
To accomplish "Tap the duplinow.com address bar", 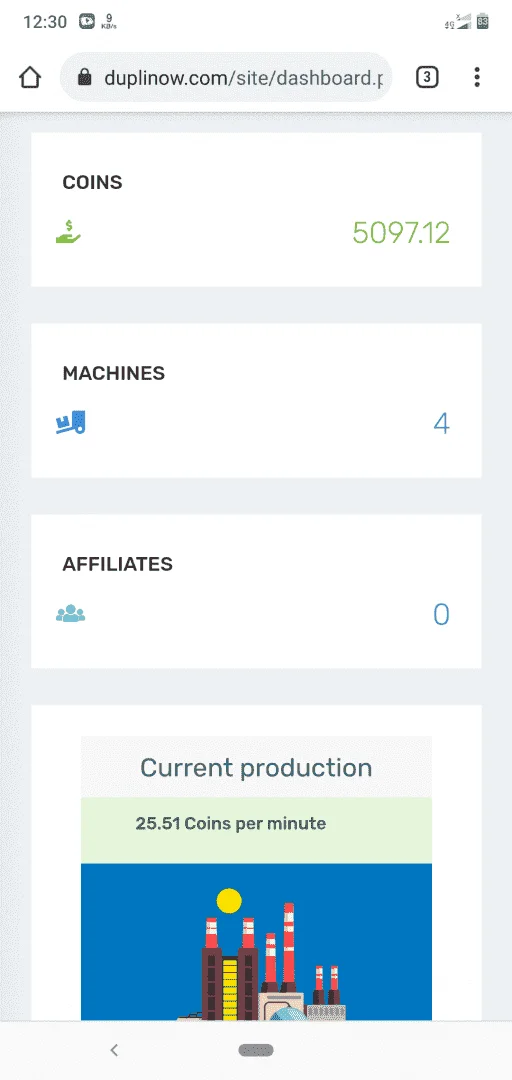I will tap(226, 77).
